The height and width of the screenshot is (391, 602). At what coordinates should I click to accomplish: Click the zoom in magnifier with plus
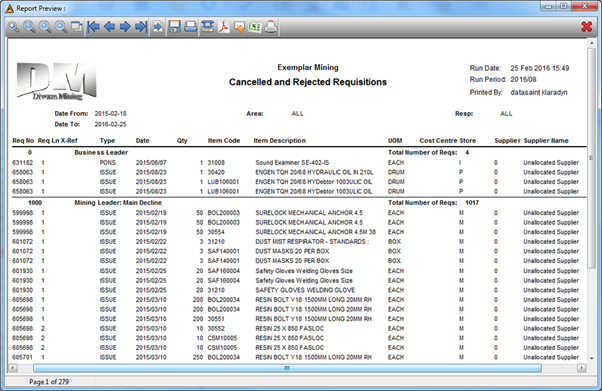61,27
